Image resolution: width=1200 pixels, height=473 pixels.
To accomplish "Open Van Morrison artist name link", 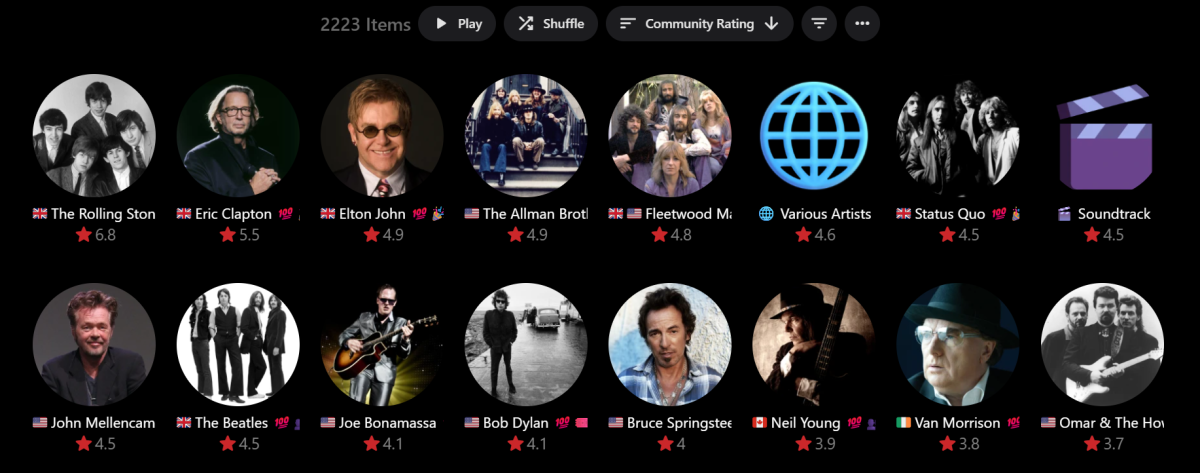I will 958,423.
